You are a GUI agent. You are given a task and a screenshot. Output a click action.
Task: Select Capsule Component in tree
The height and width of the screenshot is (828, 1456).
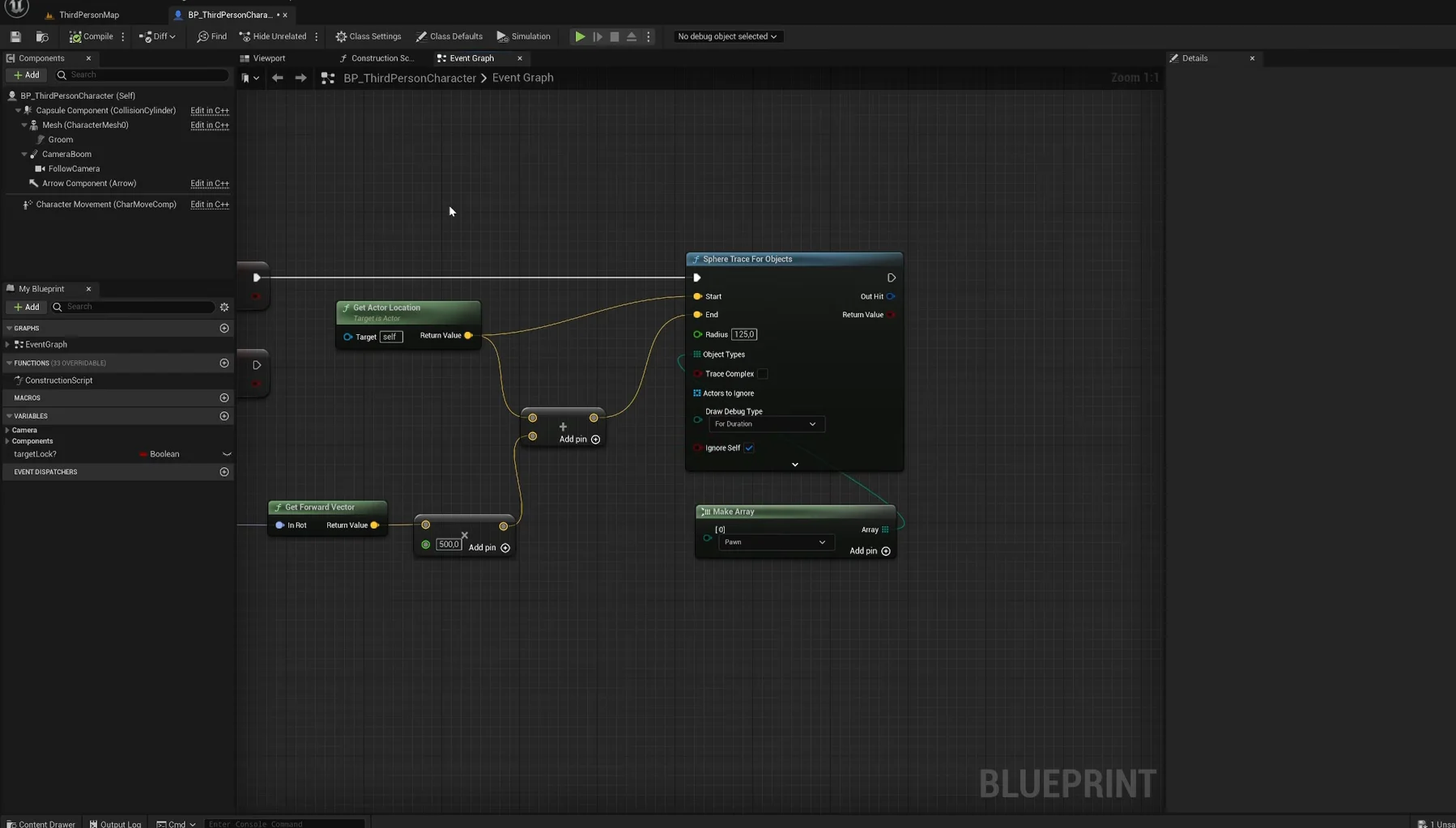105,110
